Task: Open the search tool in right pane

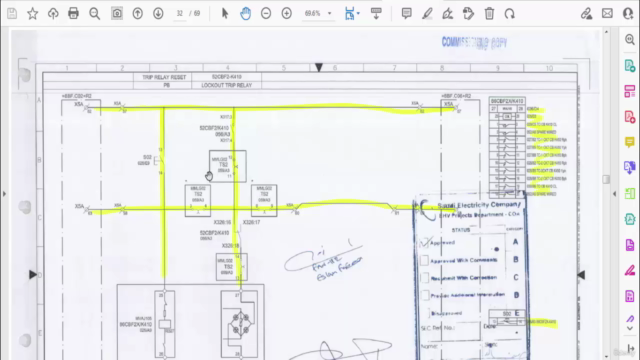Action: [x=630, y=39]
